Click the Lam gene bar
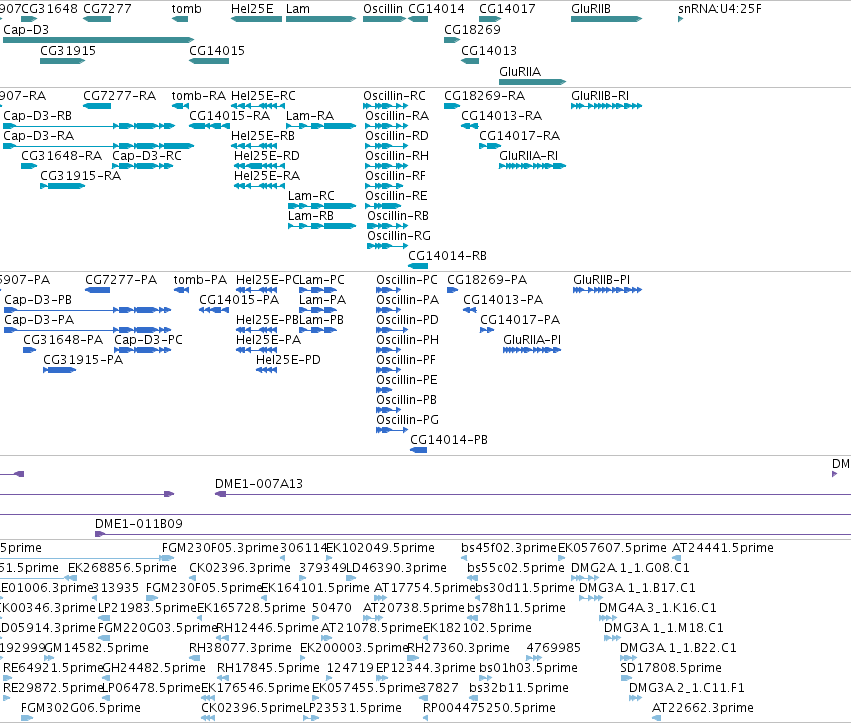Screen dimensions: 851x723 coord(321,19)
